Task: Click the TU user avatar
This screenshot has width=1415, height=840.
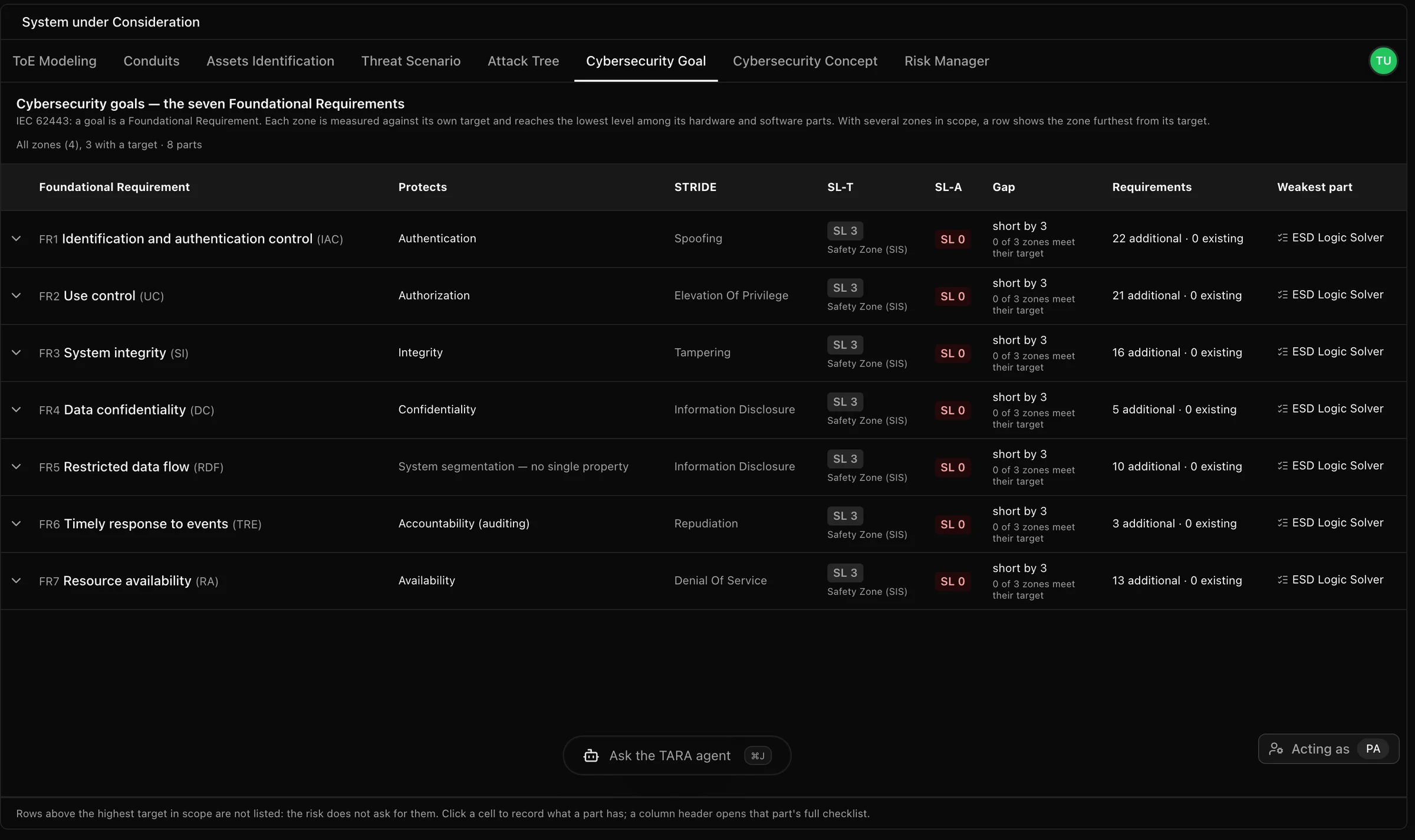Action: pos(1383,61)
